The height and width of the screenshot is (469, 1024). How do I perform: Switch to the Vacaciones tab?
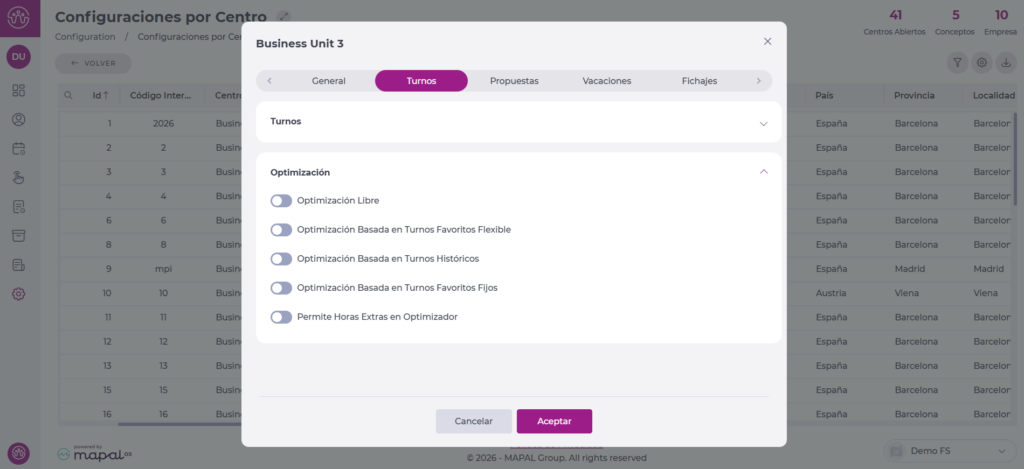click(606, 81)
